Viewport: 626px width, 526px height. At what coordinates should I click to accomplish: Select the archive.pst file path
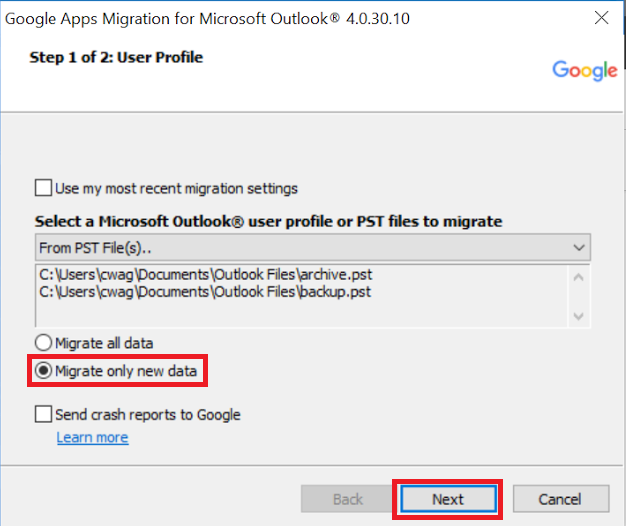[206, 275]
